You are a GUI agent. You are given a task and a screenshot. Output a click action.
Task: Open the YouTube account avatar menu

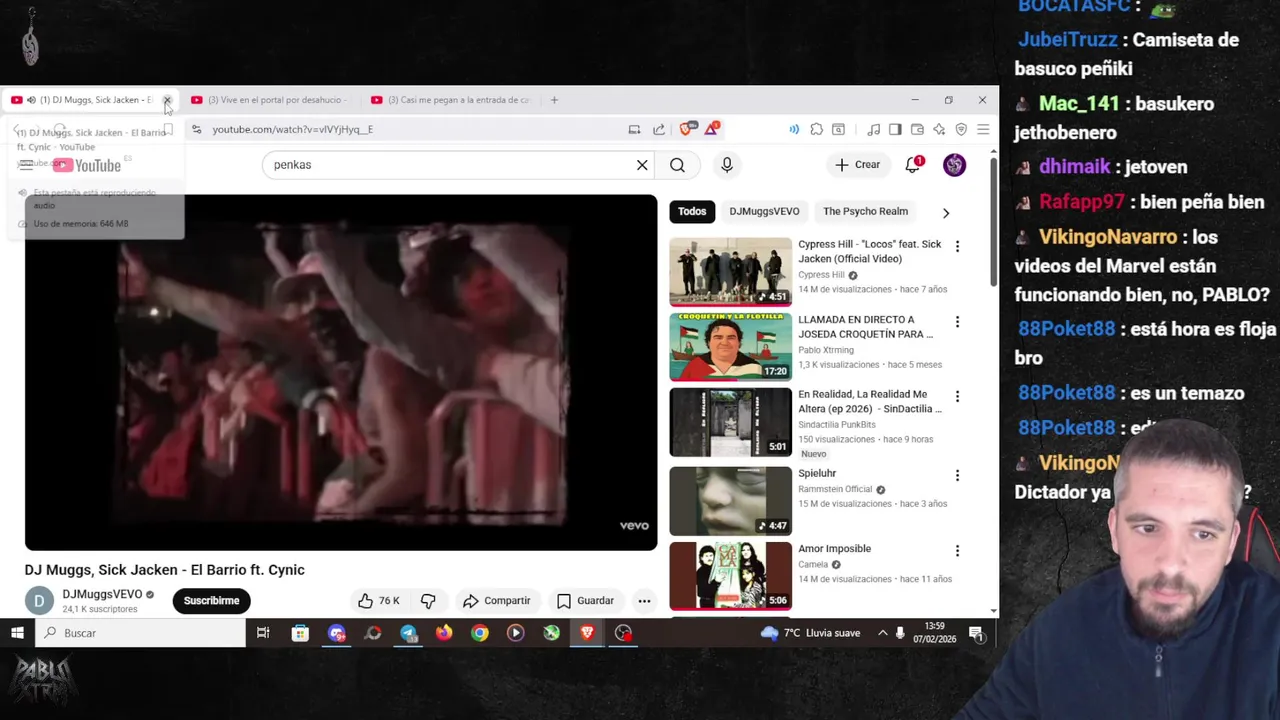[955, 165]
